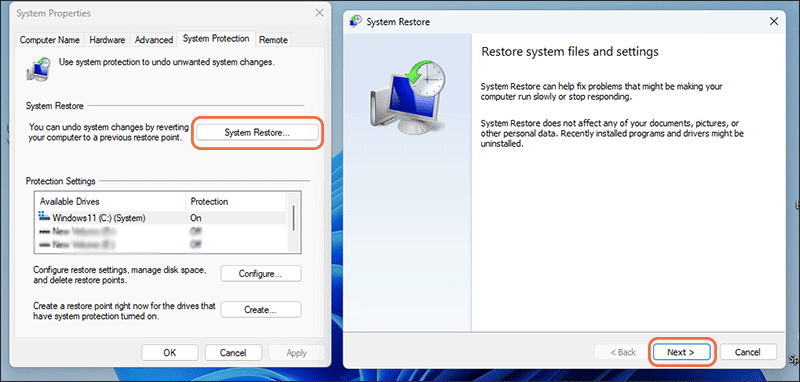Screen dimensions: 800x382
Task: Click the disabled Apply button
Action: pyautogui.click(x=296, y=352)
